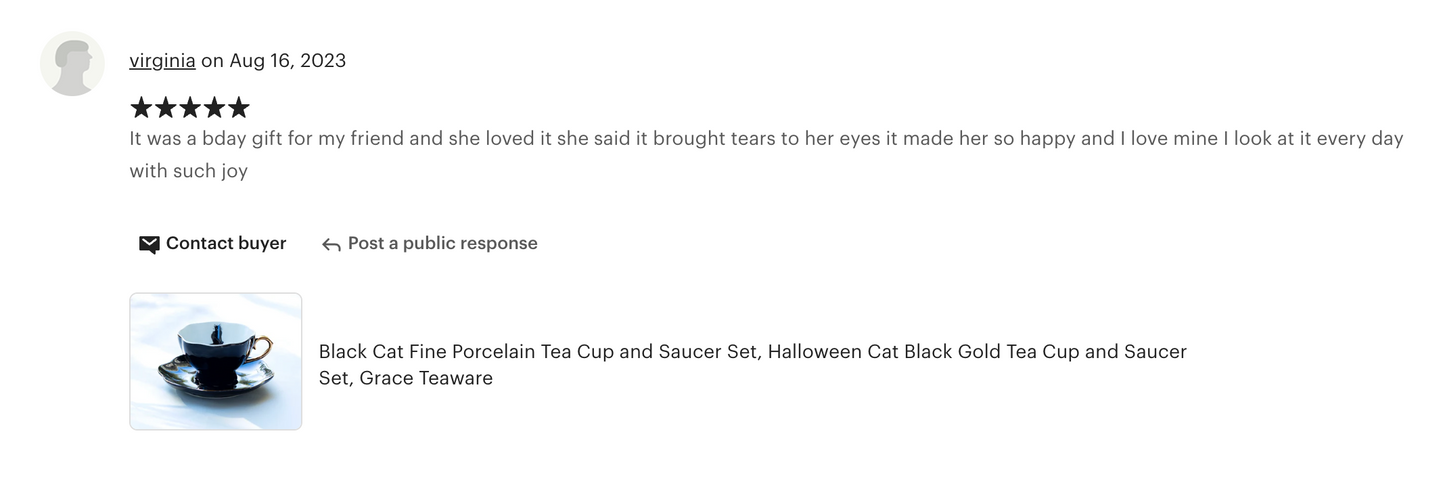Click the review's last line "with such joy"
The height and width of the screenshot is (486, 1445).
coord(188,171)
